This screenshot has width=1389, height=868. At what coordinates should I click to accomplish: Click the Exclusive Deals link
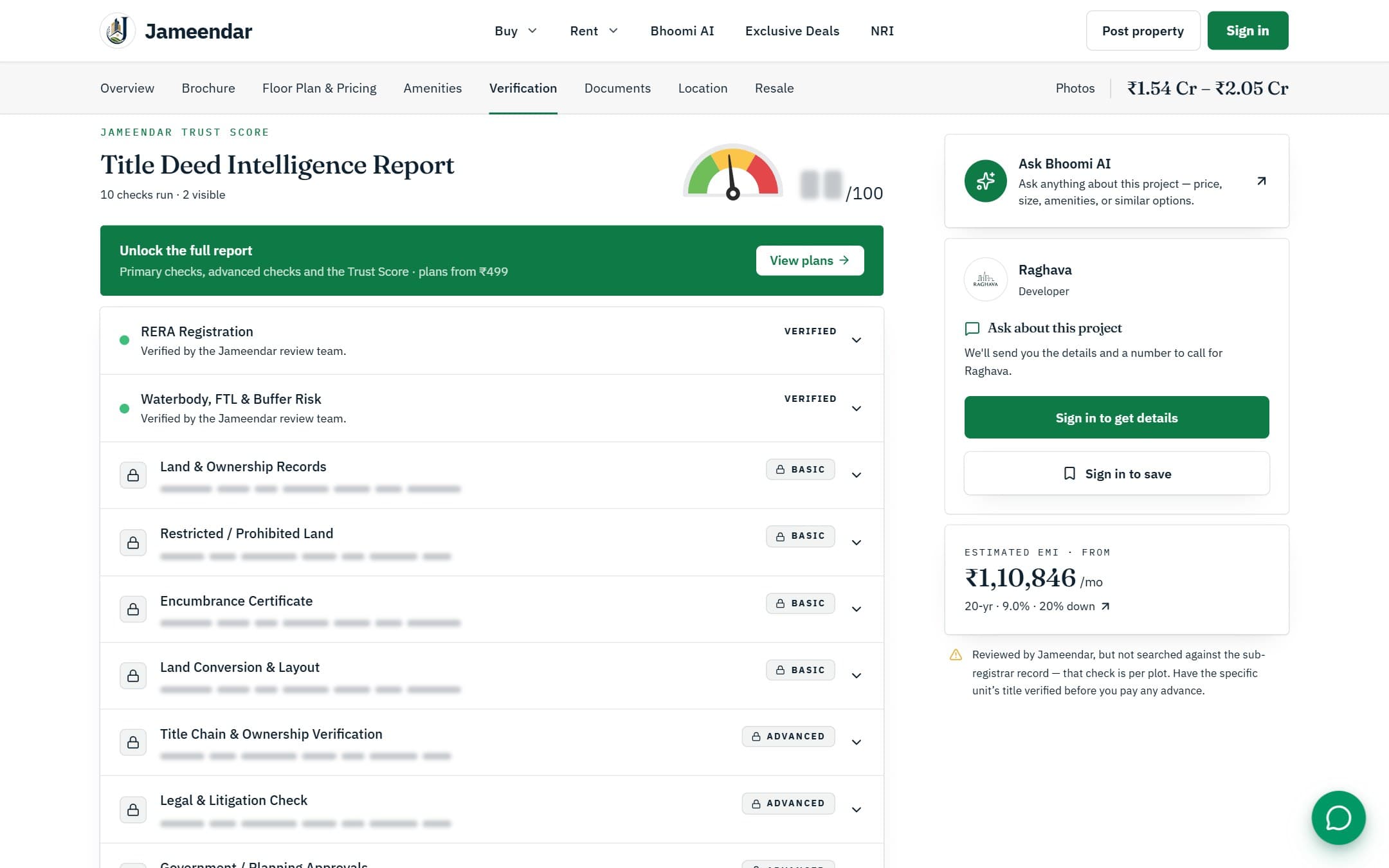792,31
